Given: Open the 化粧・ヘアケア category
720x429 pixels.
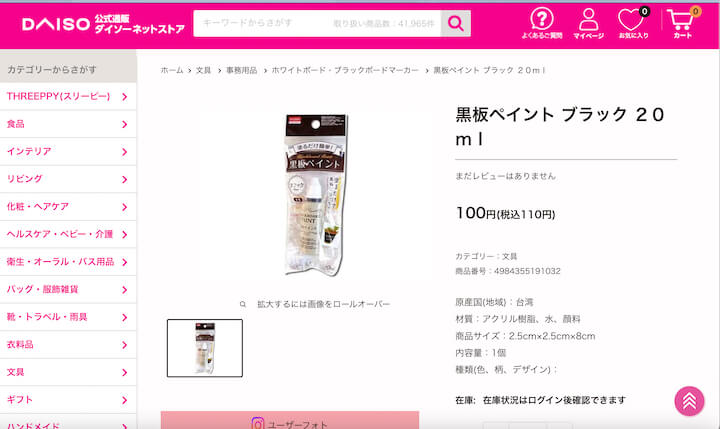Looking at the screenshot, I should [x=68, y=207].
